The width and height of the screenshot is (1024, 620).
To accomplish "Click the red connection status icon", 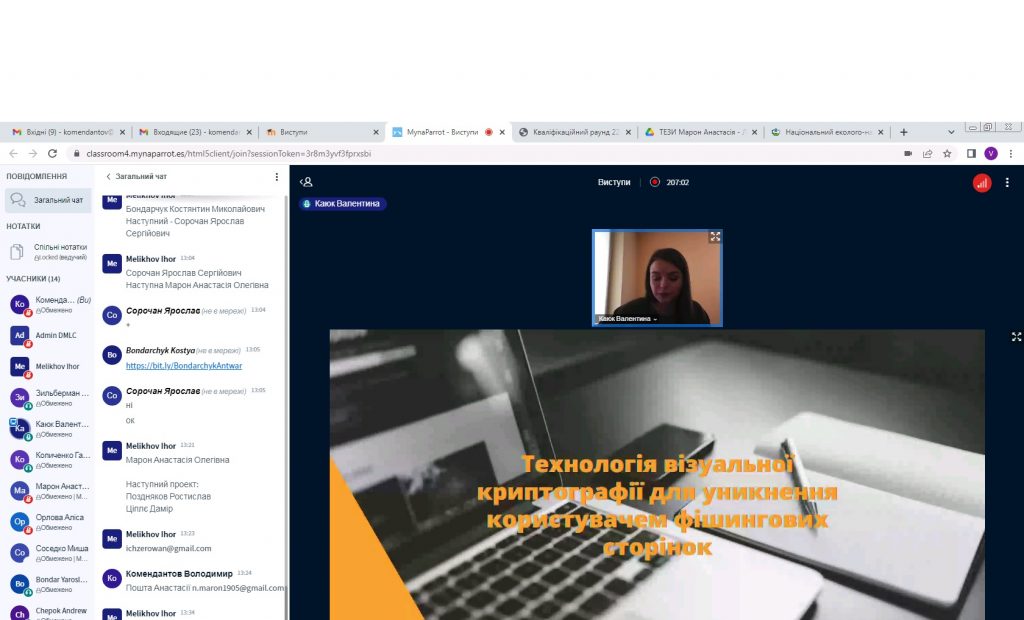I will 982,183.
